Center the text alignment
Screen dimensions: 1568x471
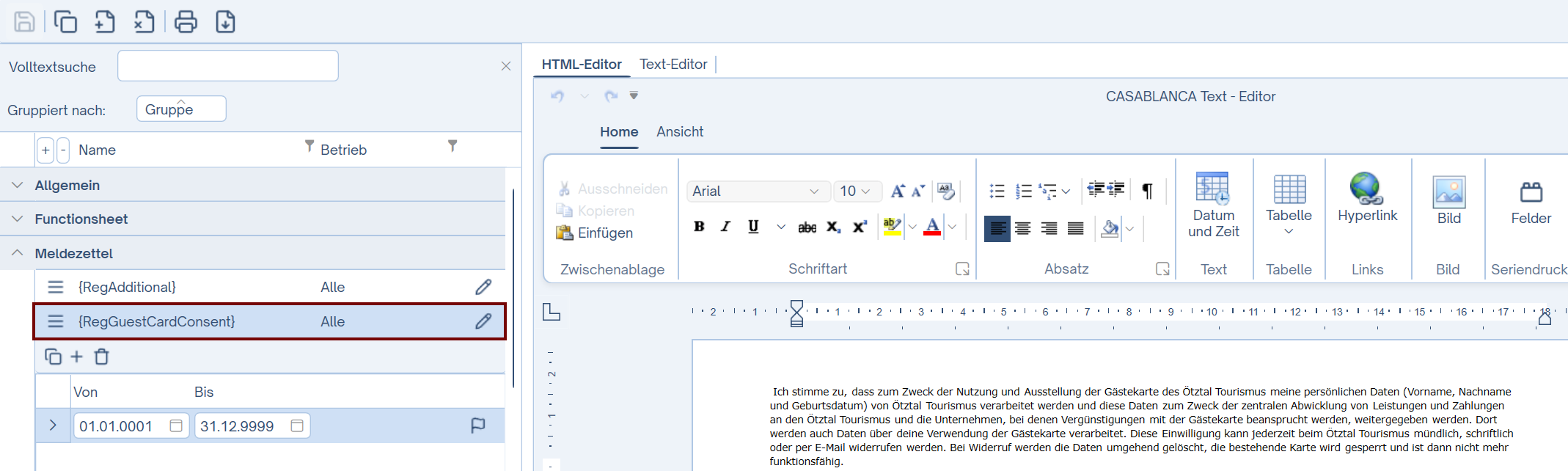(1023, 229)
